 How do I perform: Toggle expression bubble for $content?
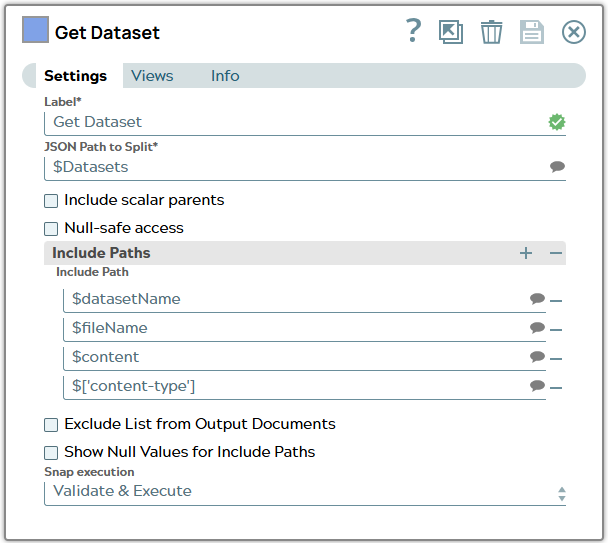537,356
